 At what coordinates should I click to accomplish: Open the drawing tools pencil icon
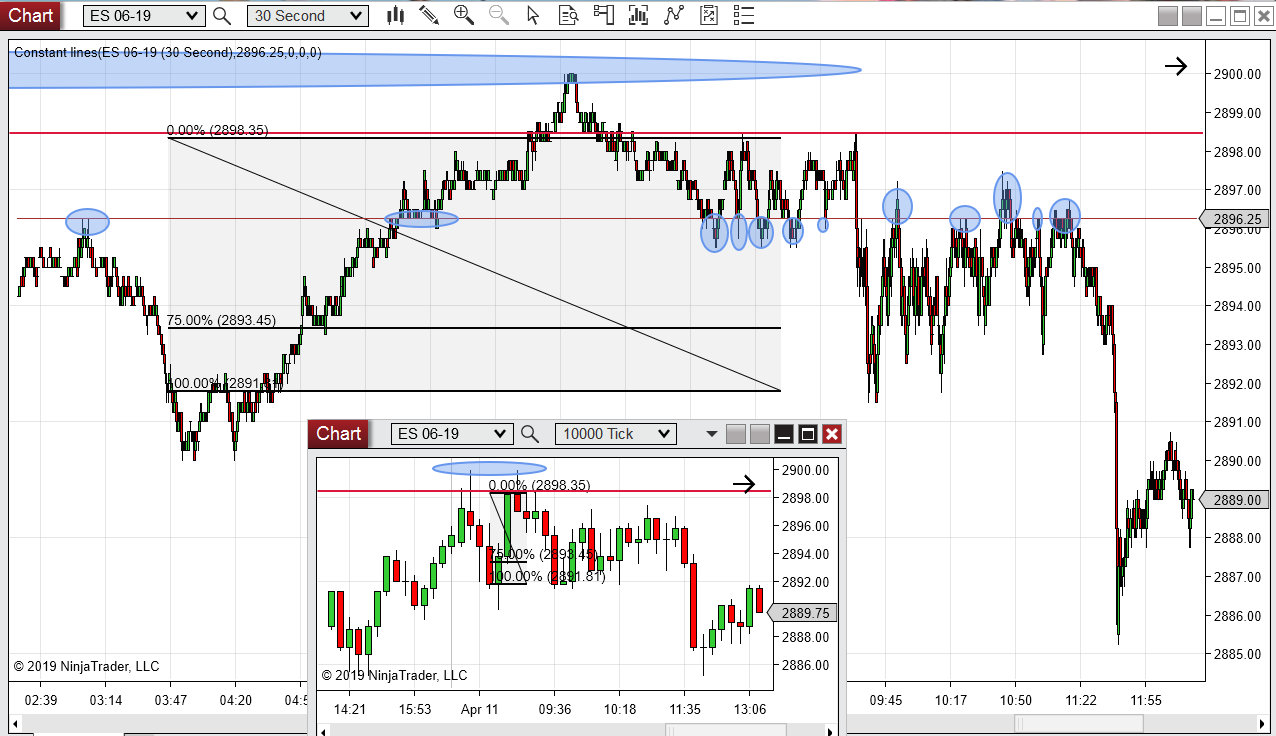428,15
